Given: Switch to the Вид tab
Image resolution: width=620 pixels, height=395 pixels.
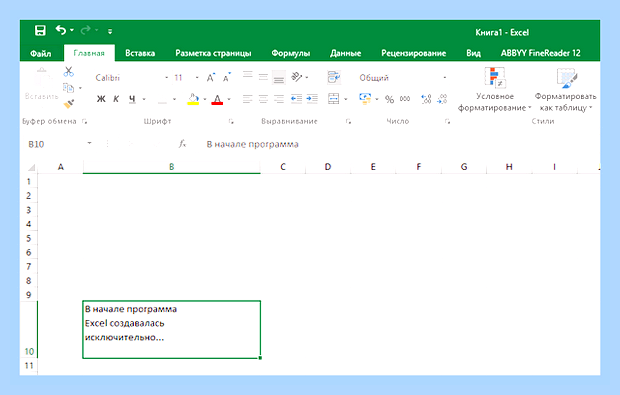Looking at the screenshot, I should [x=473, y=53].
